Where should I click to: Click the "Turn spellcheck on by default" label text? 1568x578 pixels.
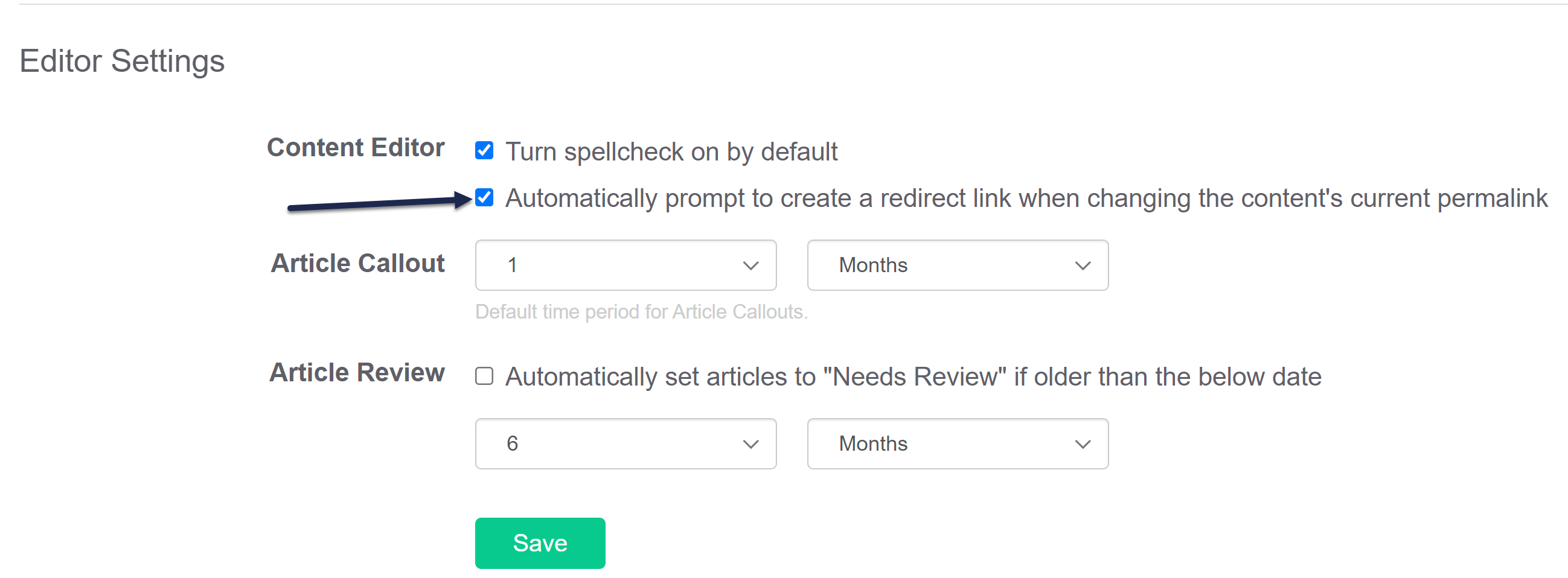click(x=671, y=151)
